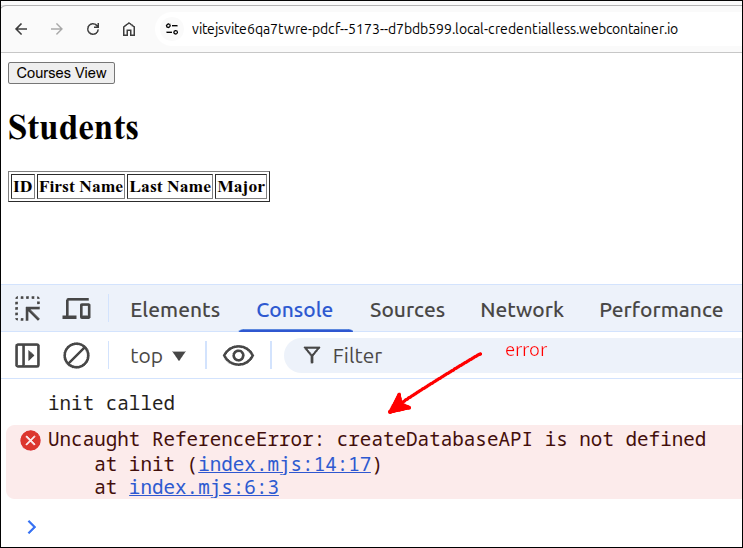Show the console sidebar panel icon
743x548 pixels.
point(28,355)
